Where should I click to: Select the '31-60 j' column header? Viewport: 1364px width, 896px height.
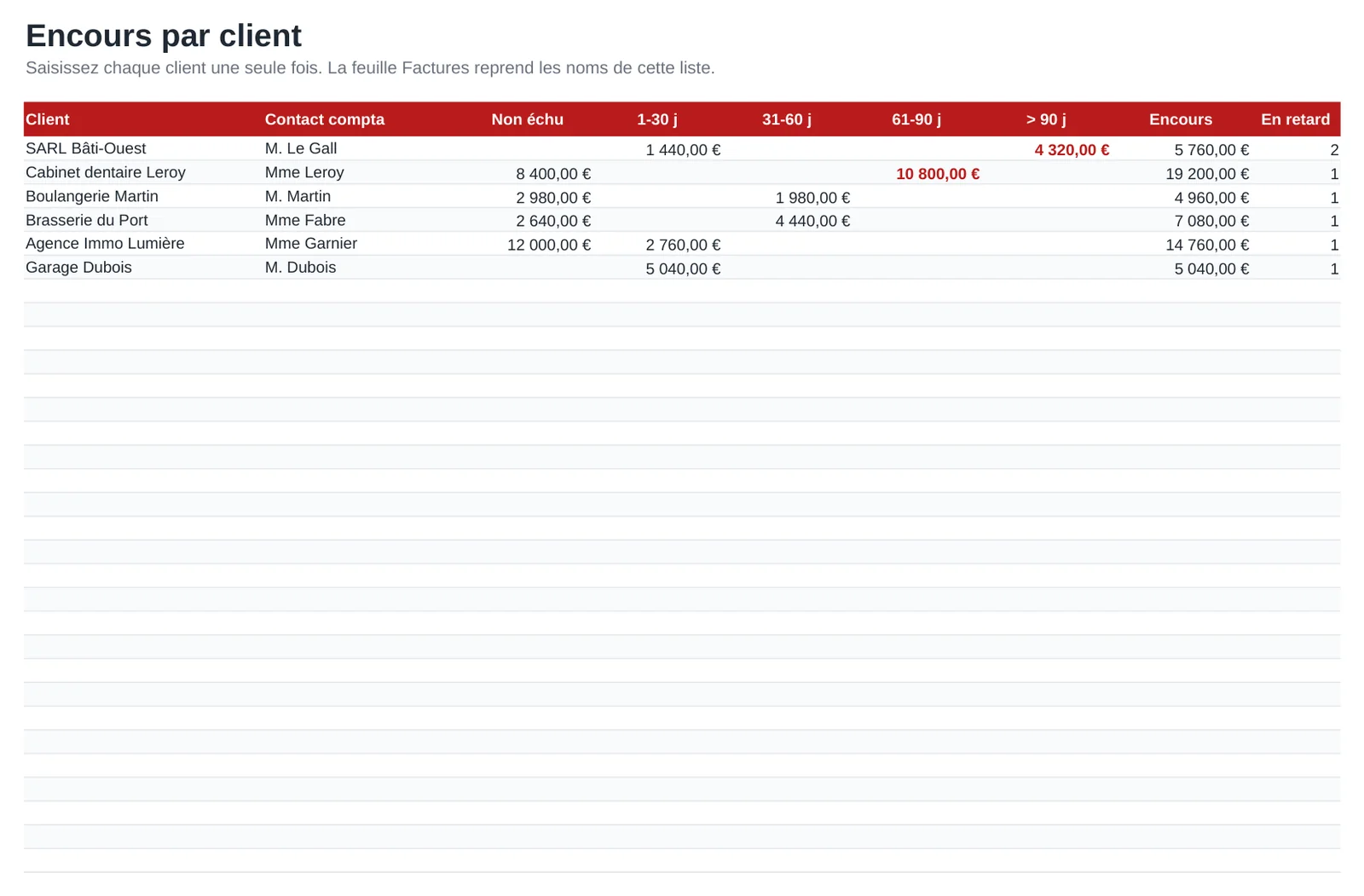click(x=787, y=119)
